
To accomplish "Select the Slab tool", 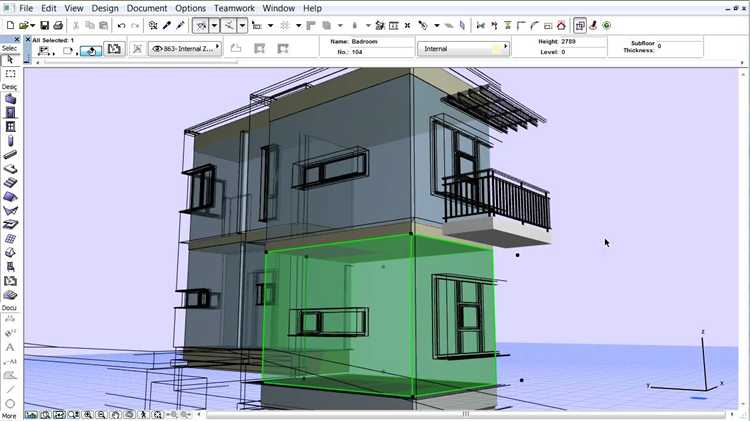I will click(10, 168).
